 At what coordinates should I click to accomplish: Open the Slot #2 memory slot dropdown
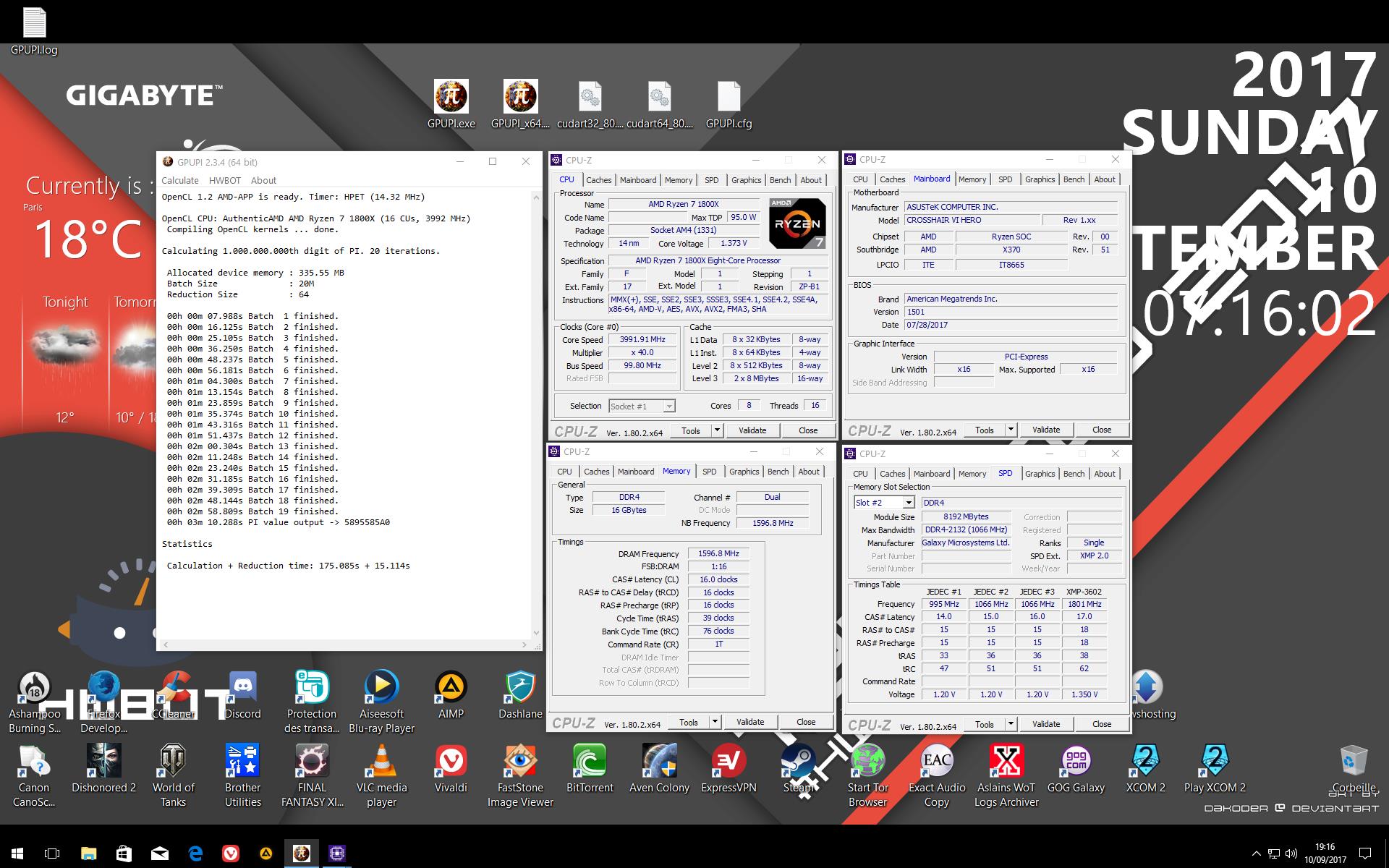click(884, 503)
